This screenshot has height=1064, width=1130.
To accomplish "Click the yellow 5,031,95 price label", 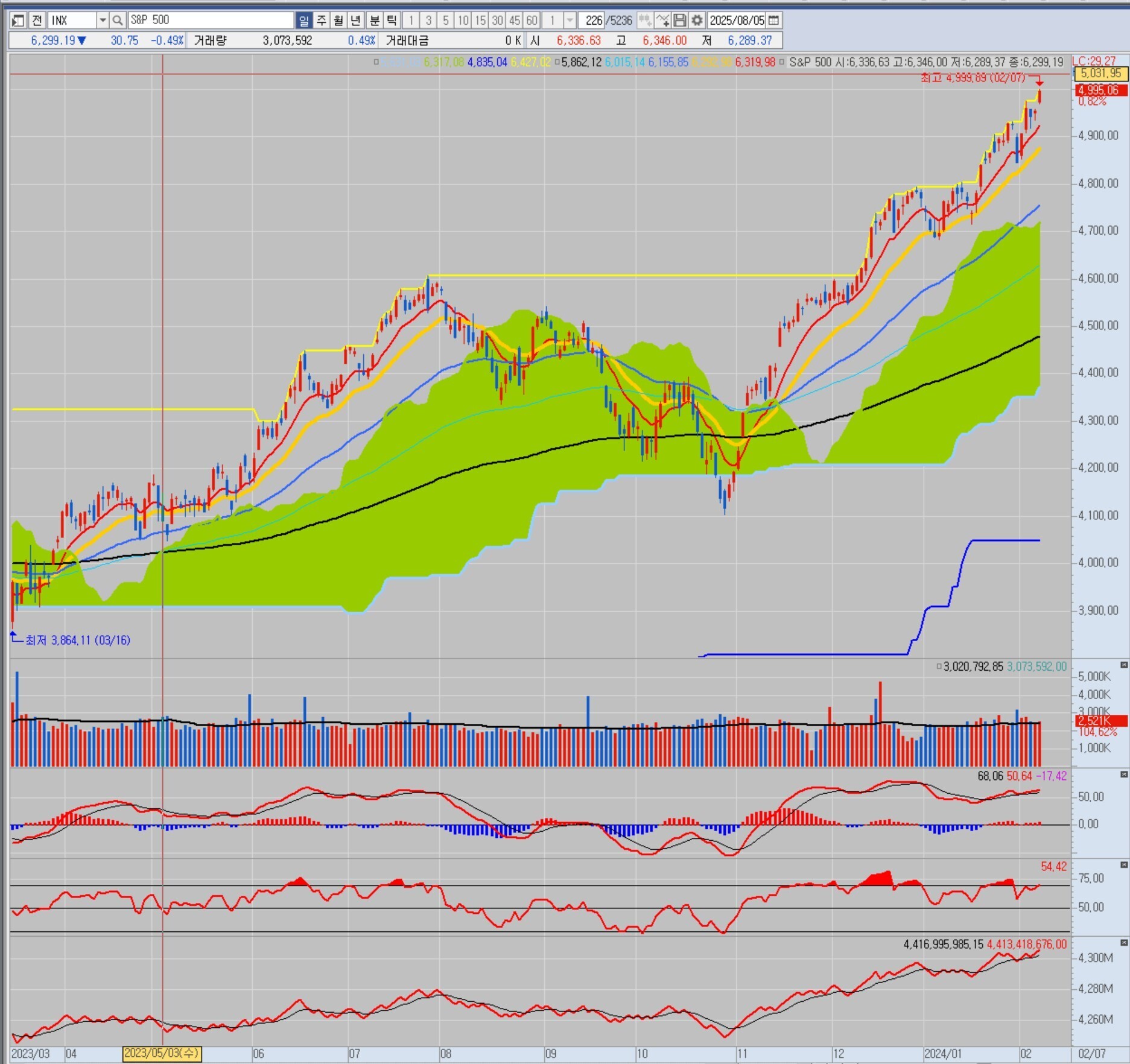I will [x=1101, y=74].
